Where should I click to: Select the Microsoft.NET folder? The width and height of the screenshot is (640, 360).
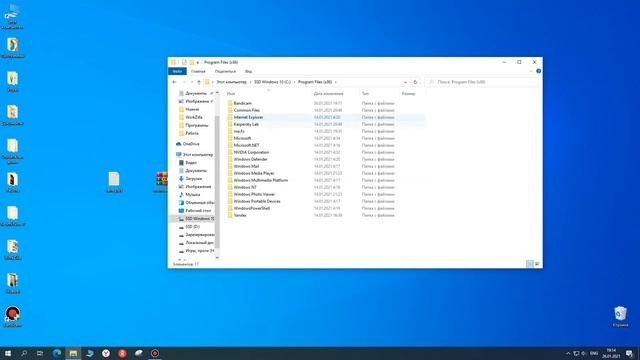[x=247, y=145]
